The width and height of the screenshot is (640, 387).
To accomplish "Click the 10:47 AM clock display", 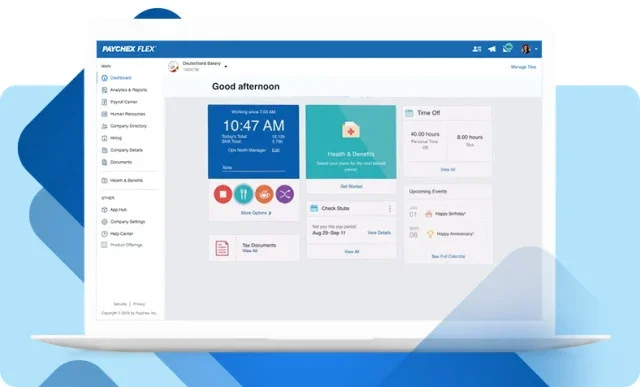I will [x=253, y=126].
